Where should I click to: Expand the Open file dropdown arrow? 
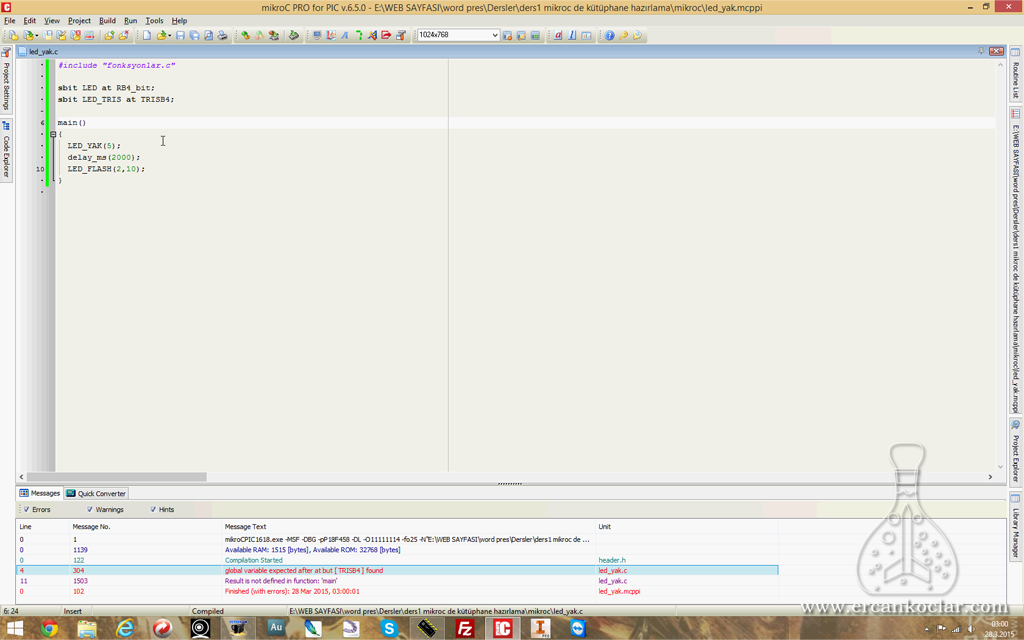[x=170, y=35]
